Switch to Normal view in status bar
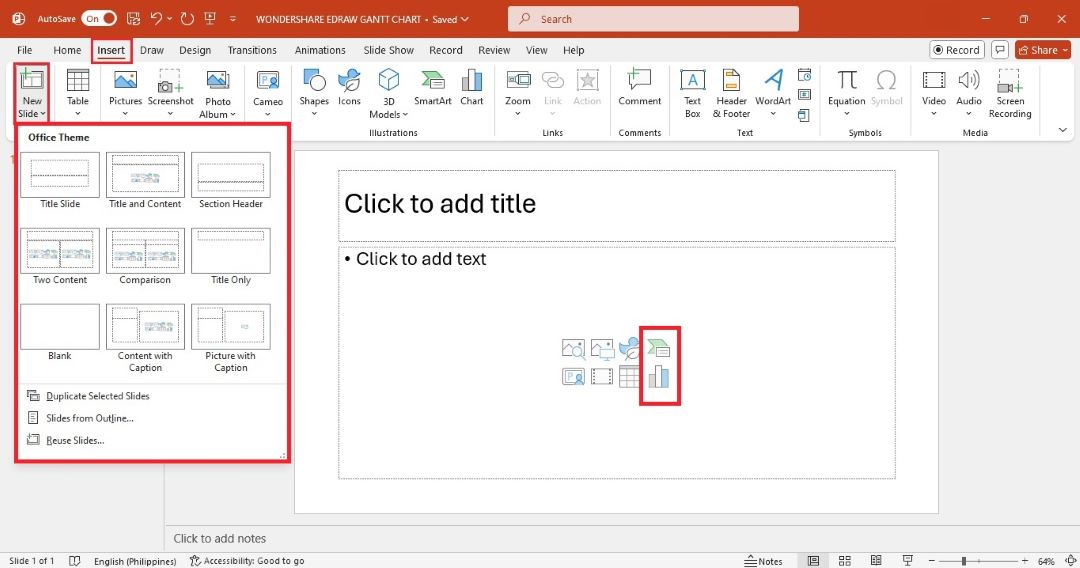Viewport: 1080px width, 568px height. (813, 560)
